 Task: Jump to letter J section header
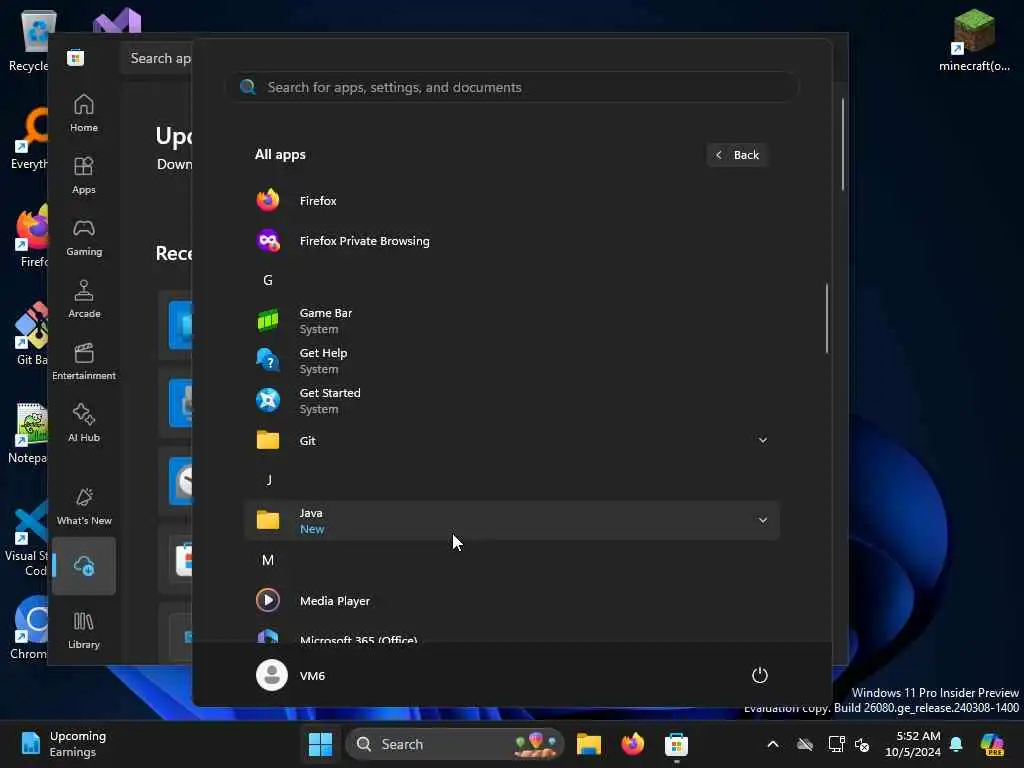tap(268, 480)
